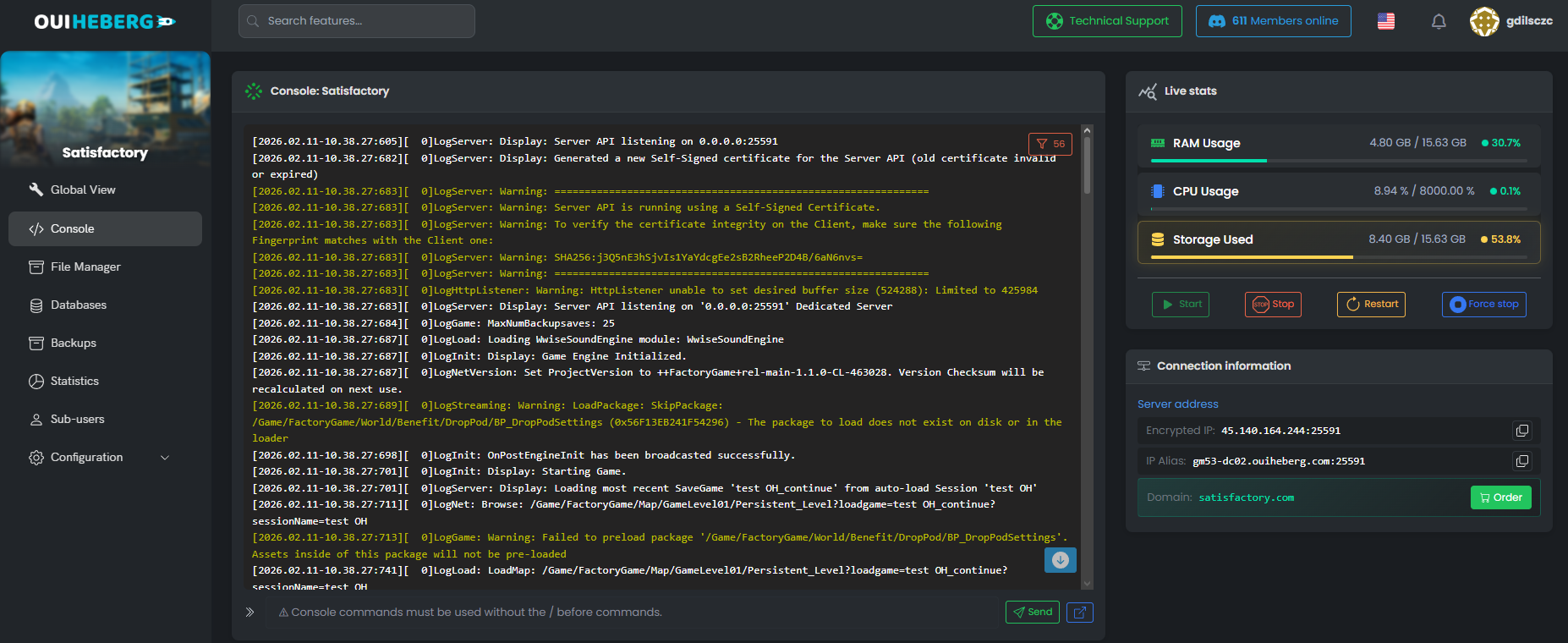Order the satisfactory.com domain

point(1500,497)
